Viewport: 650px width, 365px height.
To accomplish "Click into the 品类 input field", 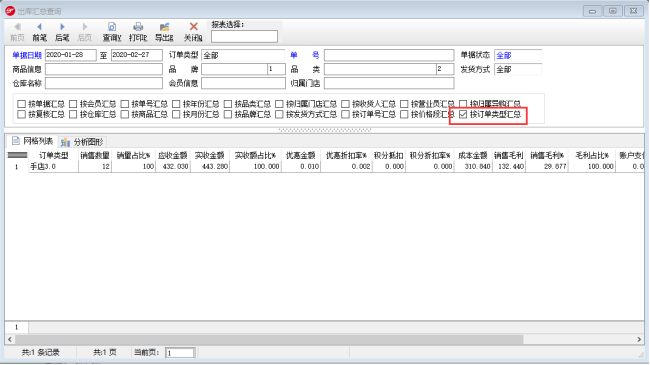I will pos(380,69).
